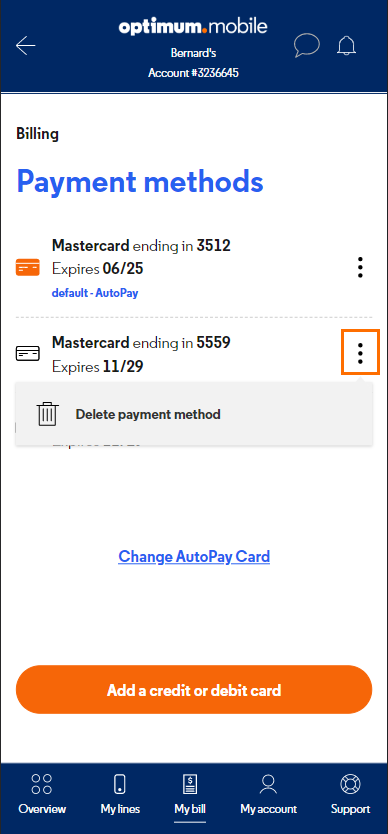Open Overview from bottom navigation

(42, 795)
